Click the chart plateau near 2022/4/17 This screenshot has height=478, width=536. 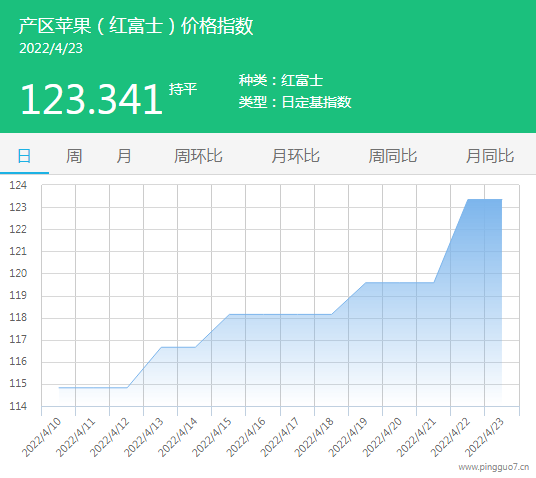tap(280, 314)
